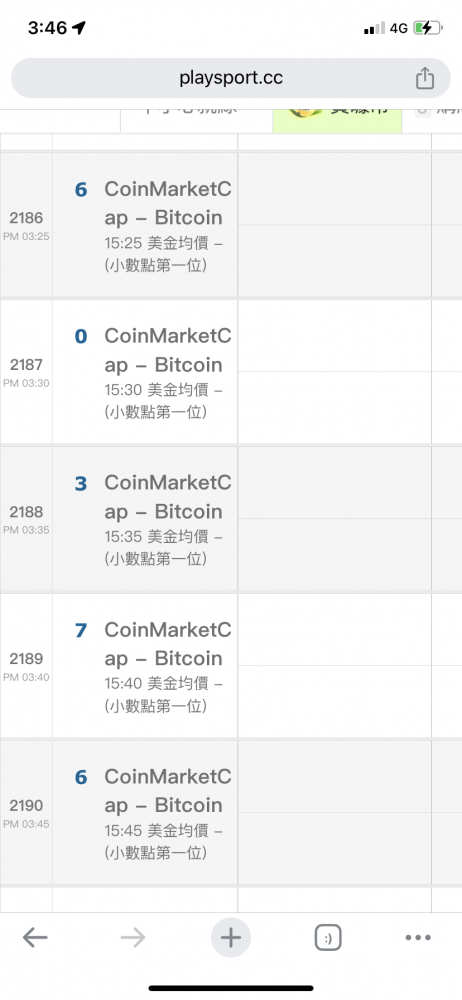462x1000 pixels.
Task: Open the 15:45 CoinMarketCap Bitcoin entry
Action: 168,812
